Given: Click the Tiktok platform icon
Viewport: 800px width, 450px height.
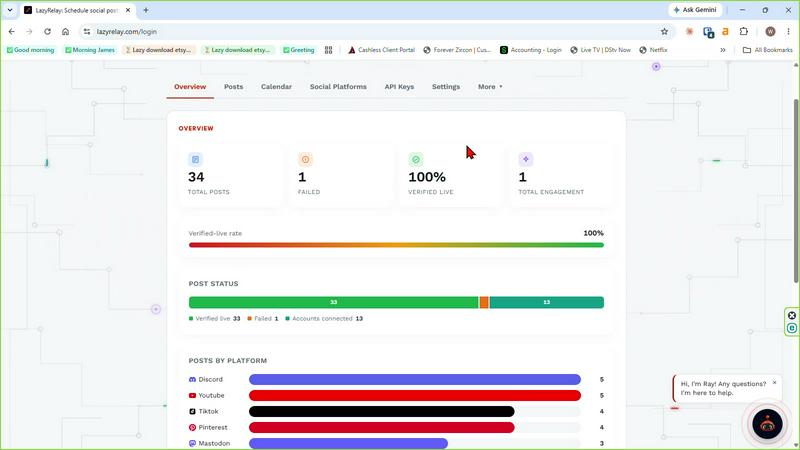Looking at the screenshot, I should [x=192, y=411].
